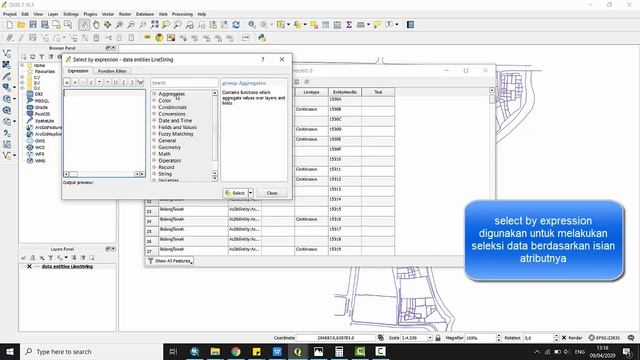
Task: Click the Coordinate field in status bar
Action: [x=336, y=338]
